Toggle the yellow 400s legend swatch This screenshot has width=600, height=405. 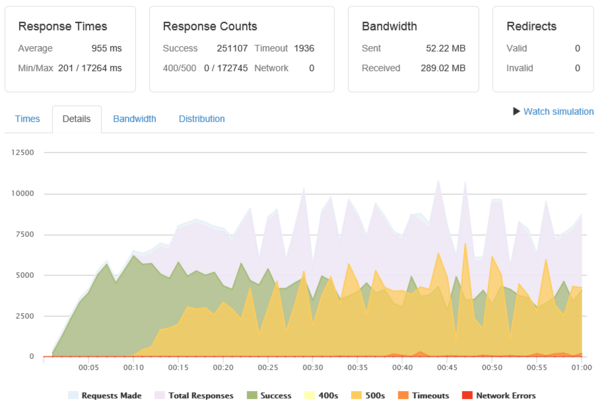click(309, 395)
